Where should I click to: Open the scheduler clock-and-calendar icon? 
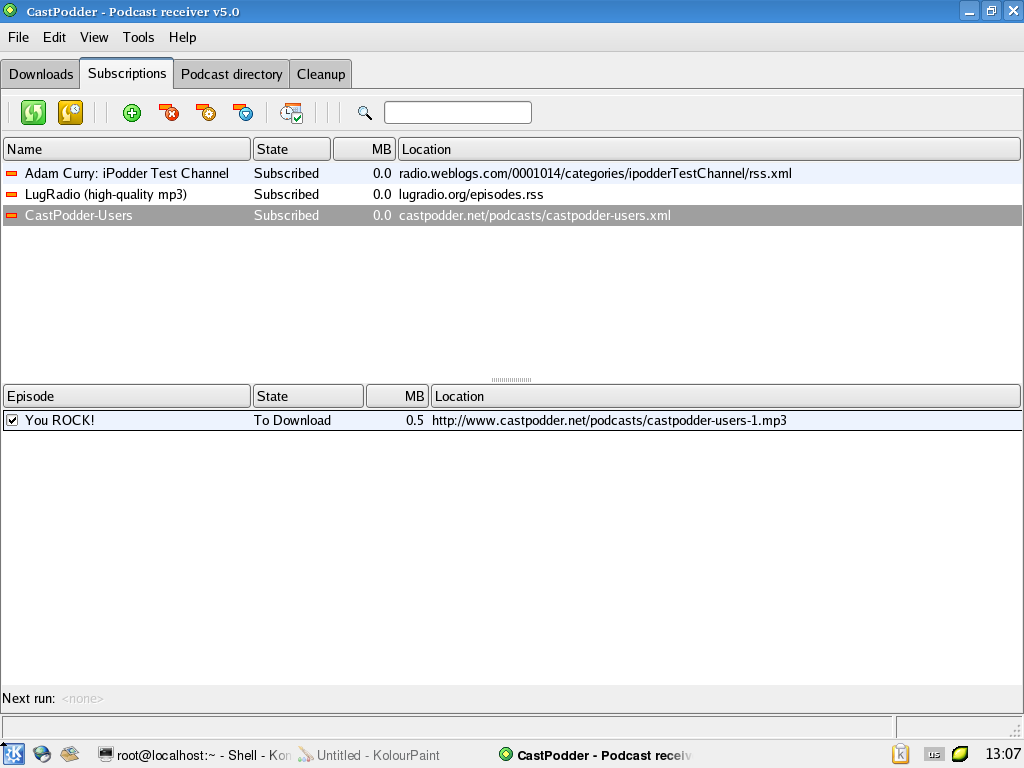[x=291, y=113]
